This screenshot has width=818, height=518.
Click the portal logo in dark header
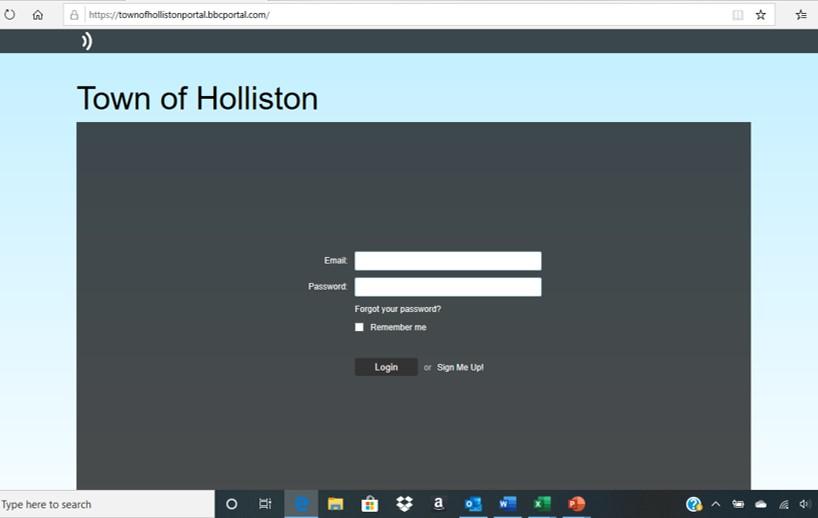(x=87, y=41)
